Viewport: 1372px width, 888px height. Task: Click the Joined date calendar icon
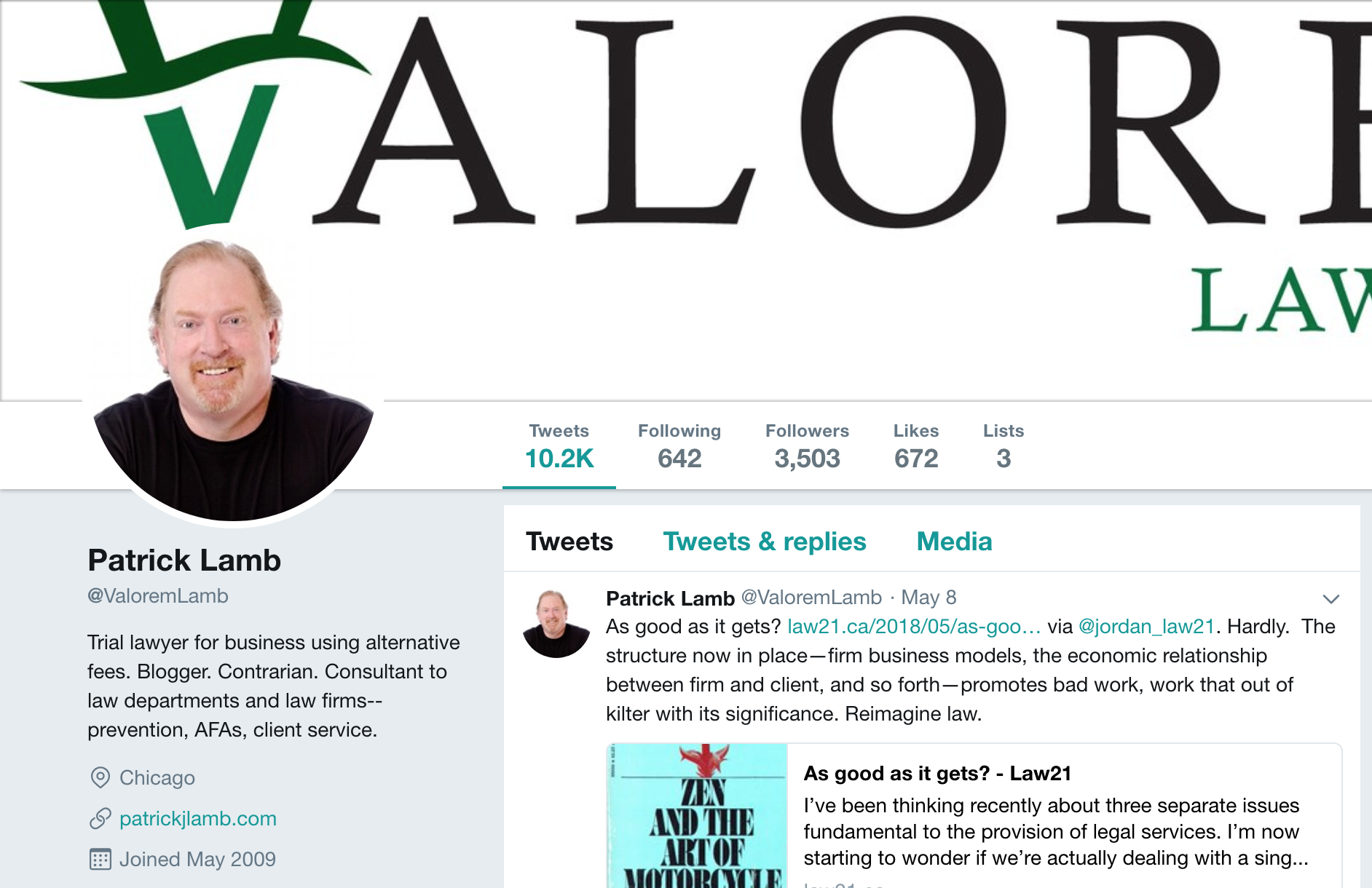click(100, 859)
